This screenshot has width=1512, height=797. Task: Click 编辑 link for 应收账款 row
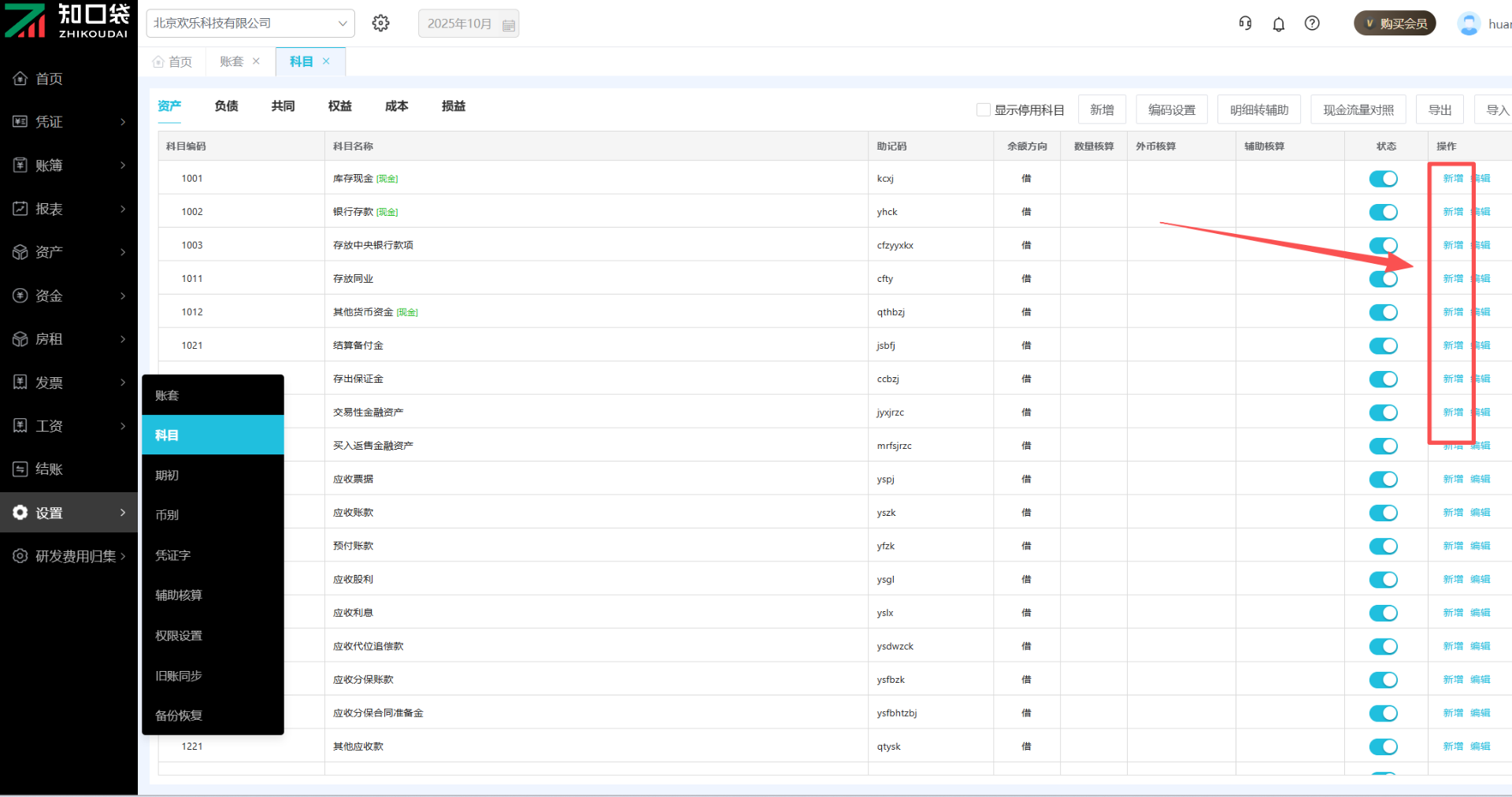pos(1480,513)
